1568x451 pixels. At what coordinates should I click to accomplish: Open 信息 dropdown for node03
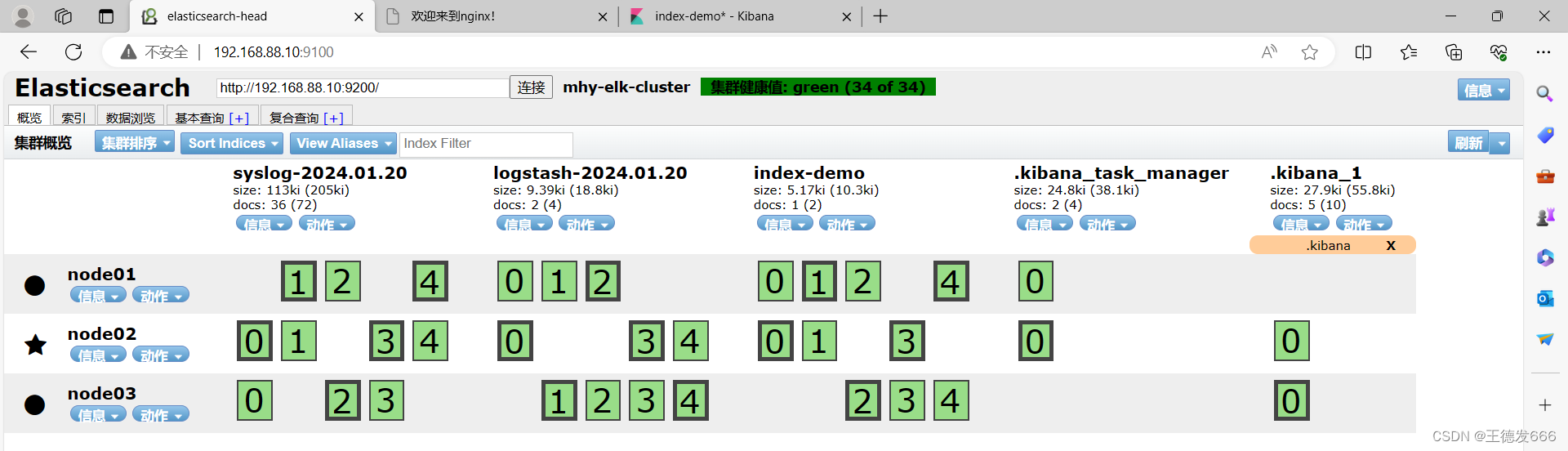tap(98, 414)
